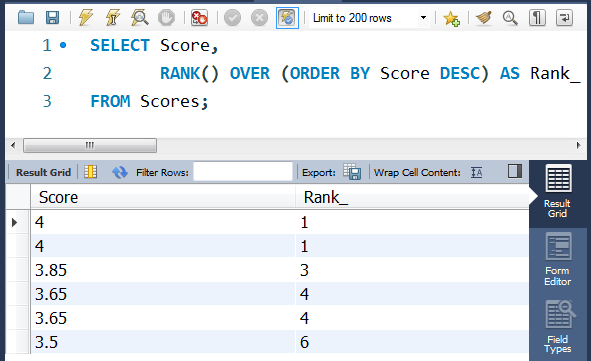Select the 3.5 score cell
591x361 pixels.
tap(162, 342)
